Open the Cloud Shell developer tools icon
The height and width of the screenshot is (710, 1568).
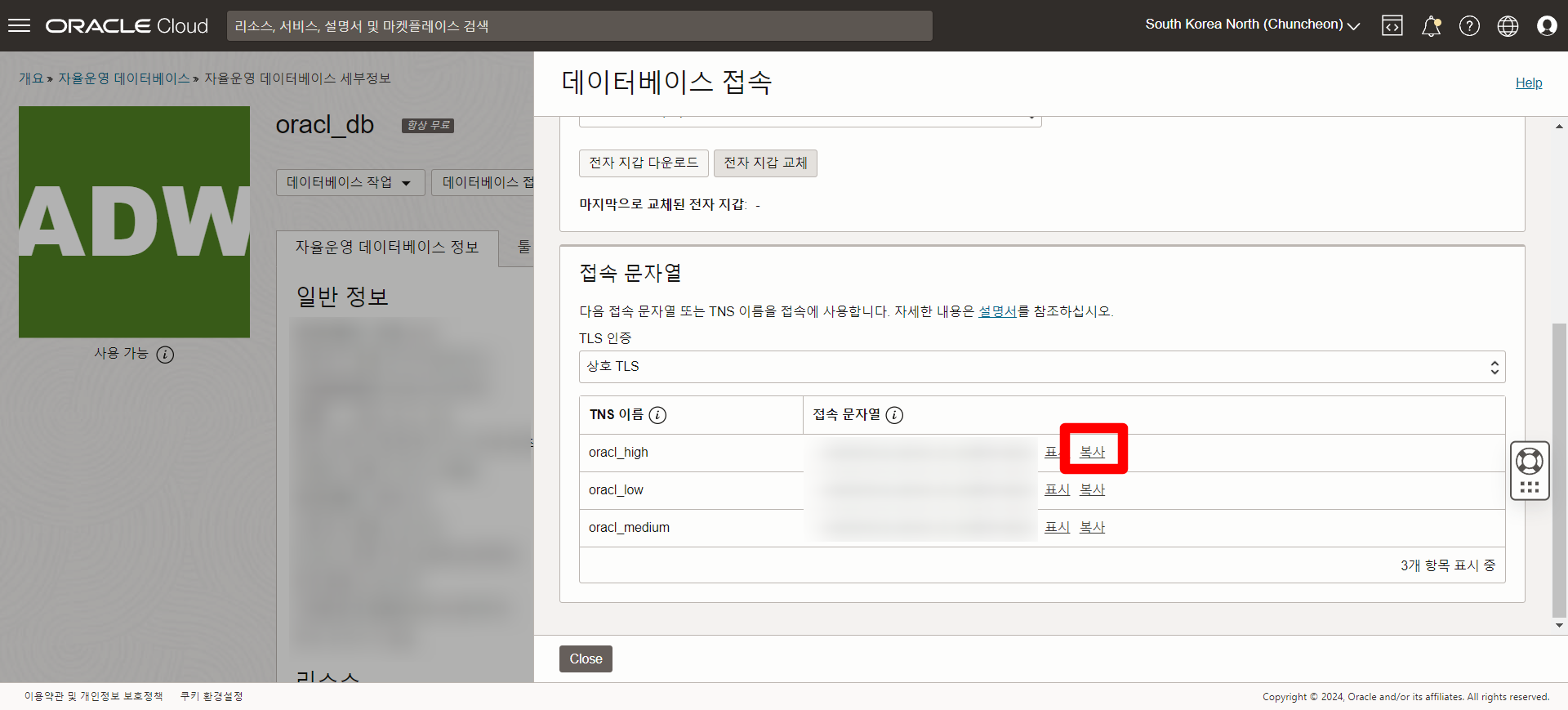click(x=1392, y=26)
